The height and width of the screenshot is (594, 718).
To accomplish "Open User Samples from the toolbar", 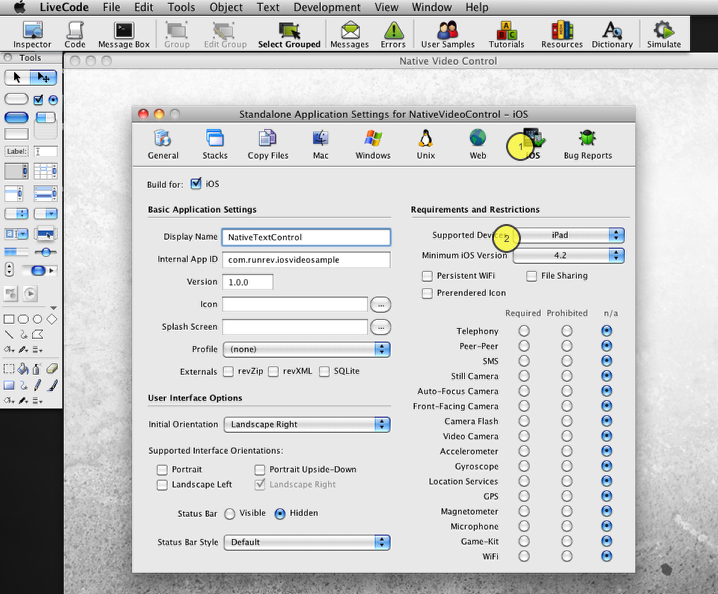I will pos(448,35).
